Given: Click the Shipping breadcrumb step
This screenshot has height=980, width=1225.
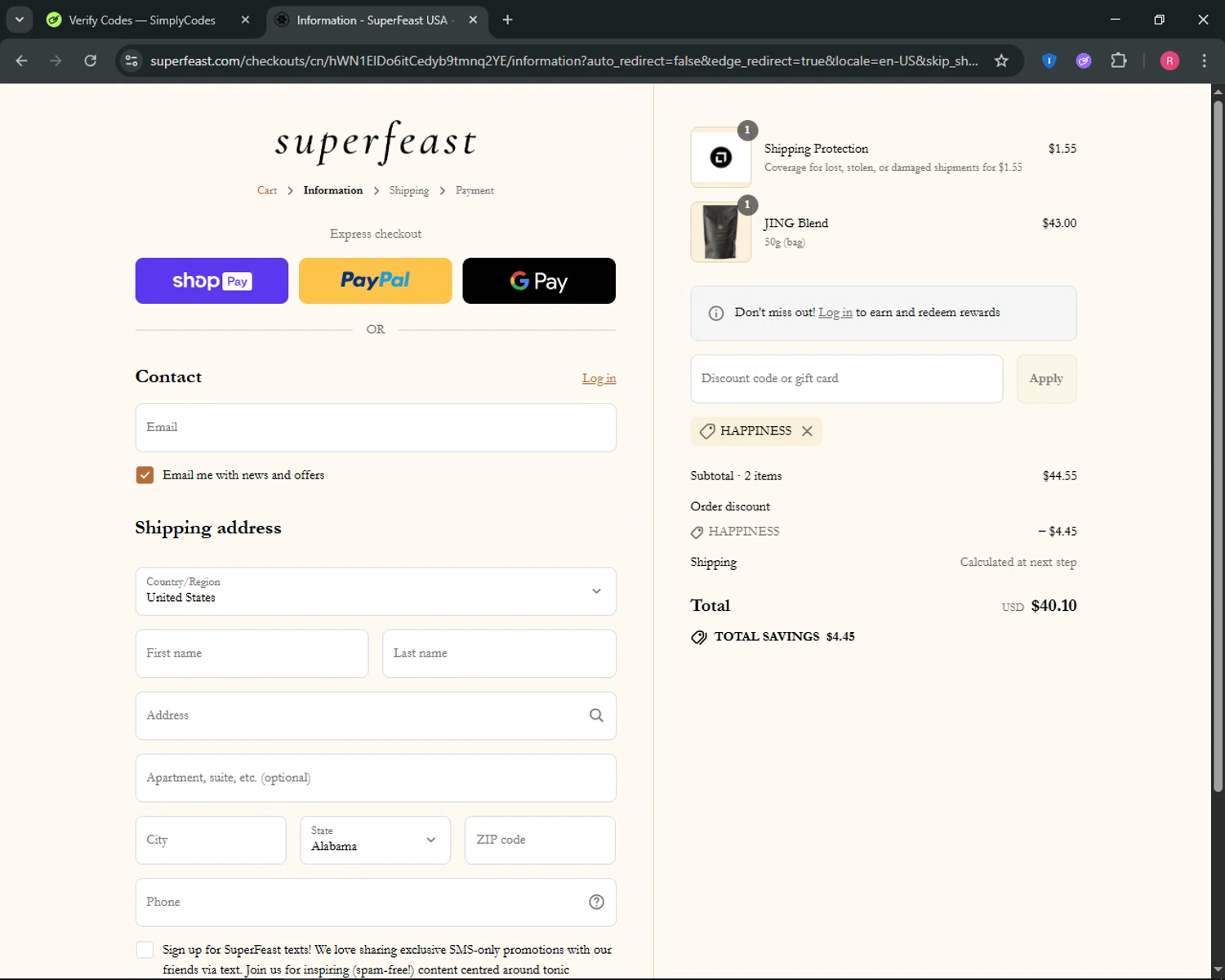Looking at the screenshot, I should pos(409,190).
